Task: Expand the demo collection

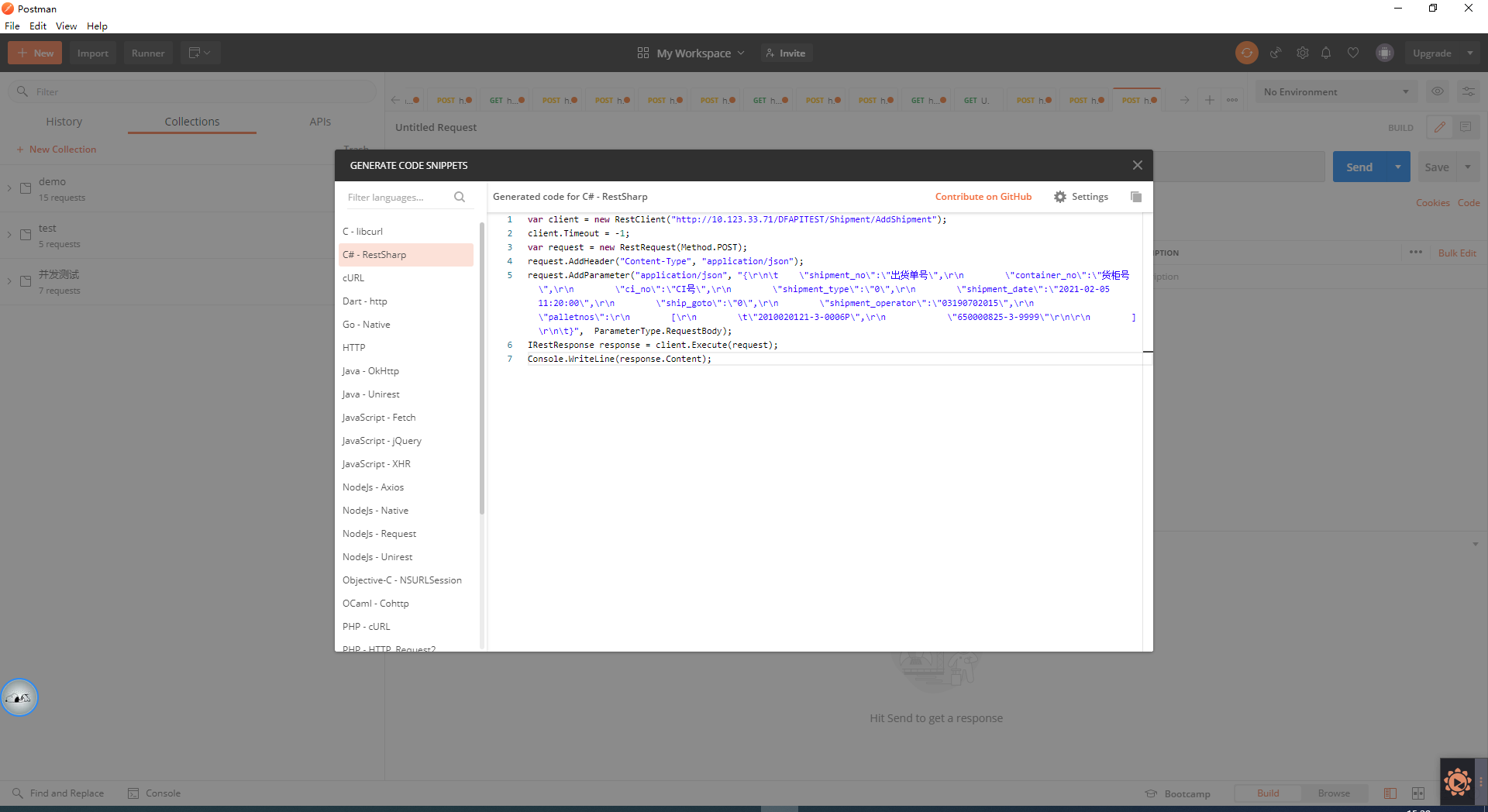Action: click(9, 188)
